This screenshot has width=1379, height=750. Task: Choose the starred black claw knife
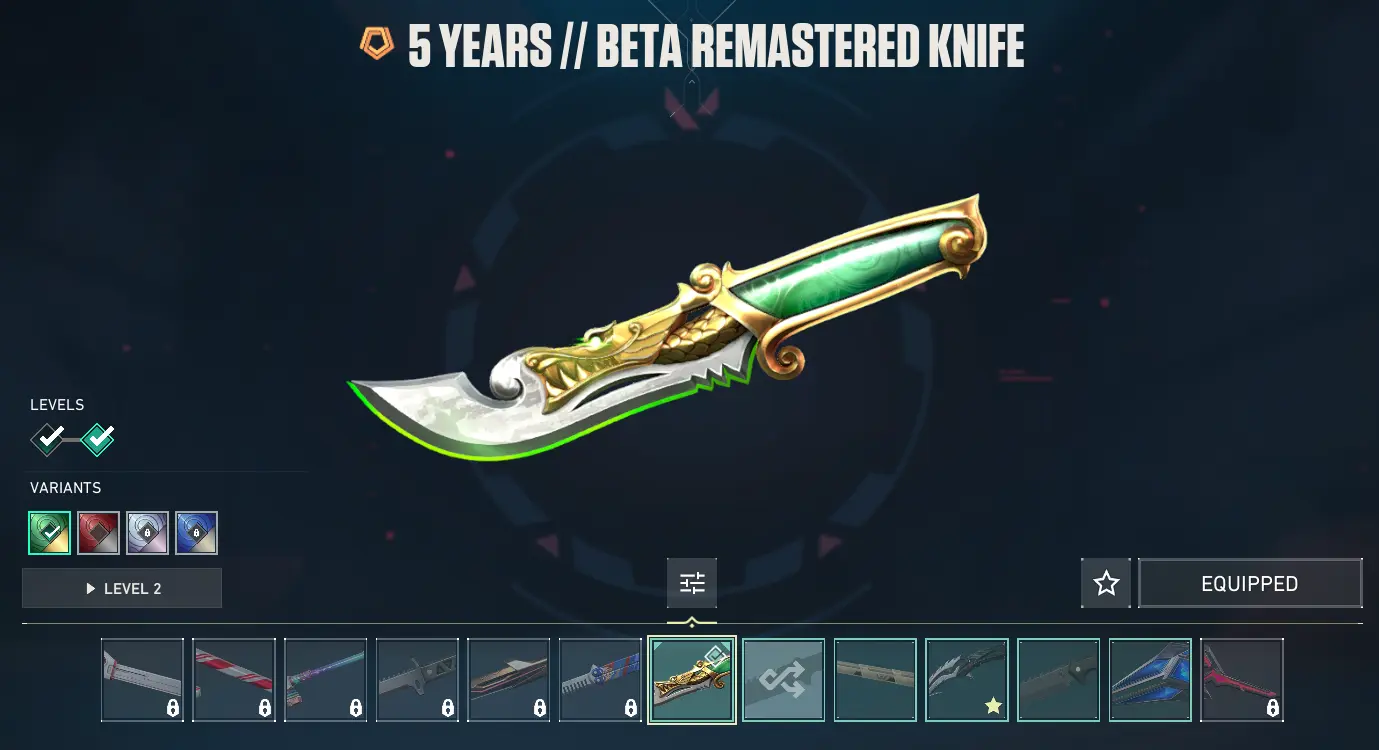pos(967,680)
